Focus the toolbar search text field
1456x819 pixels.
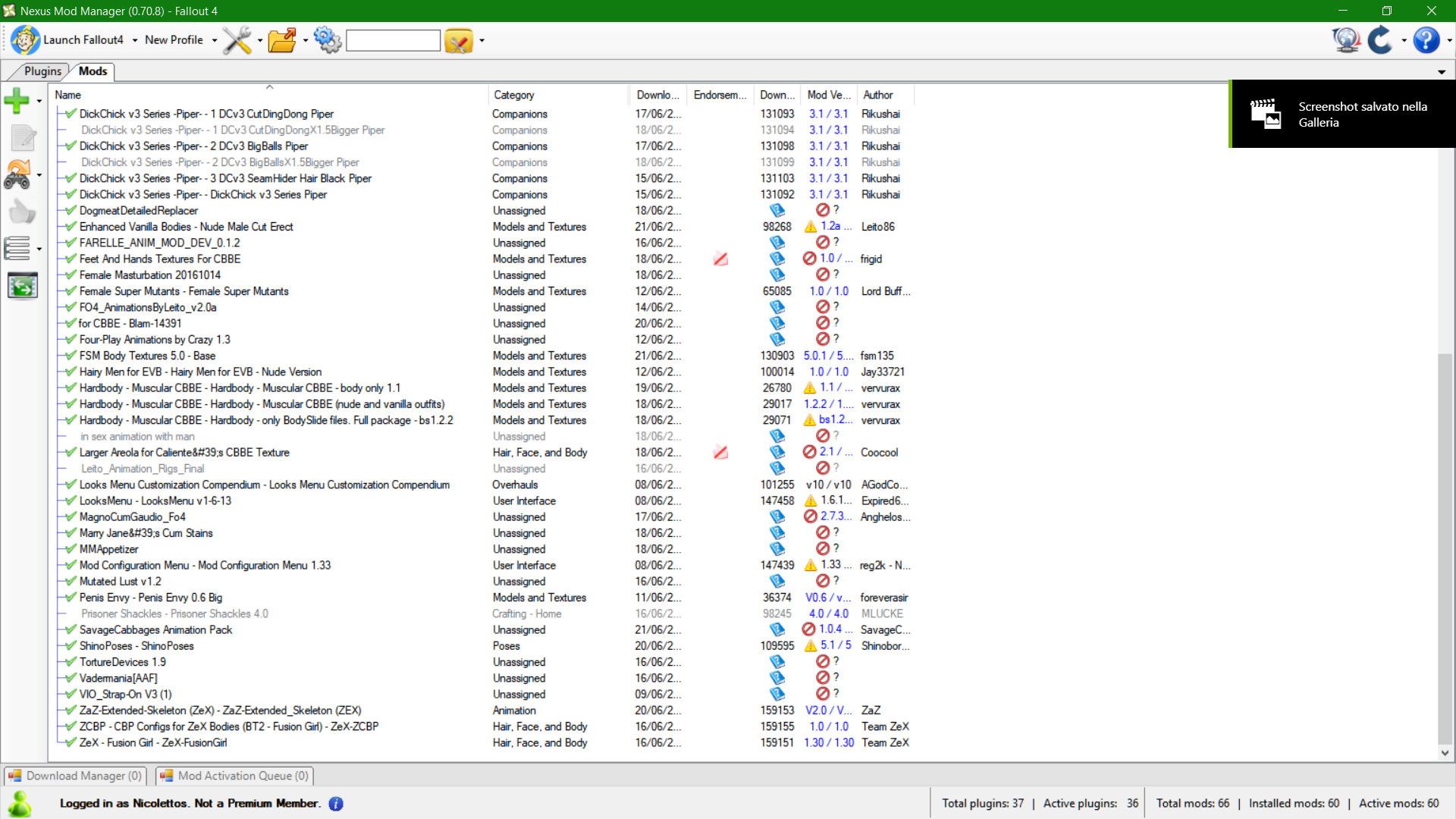pos(393,40)
